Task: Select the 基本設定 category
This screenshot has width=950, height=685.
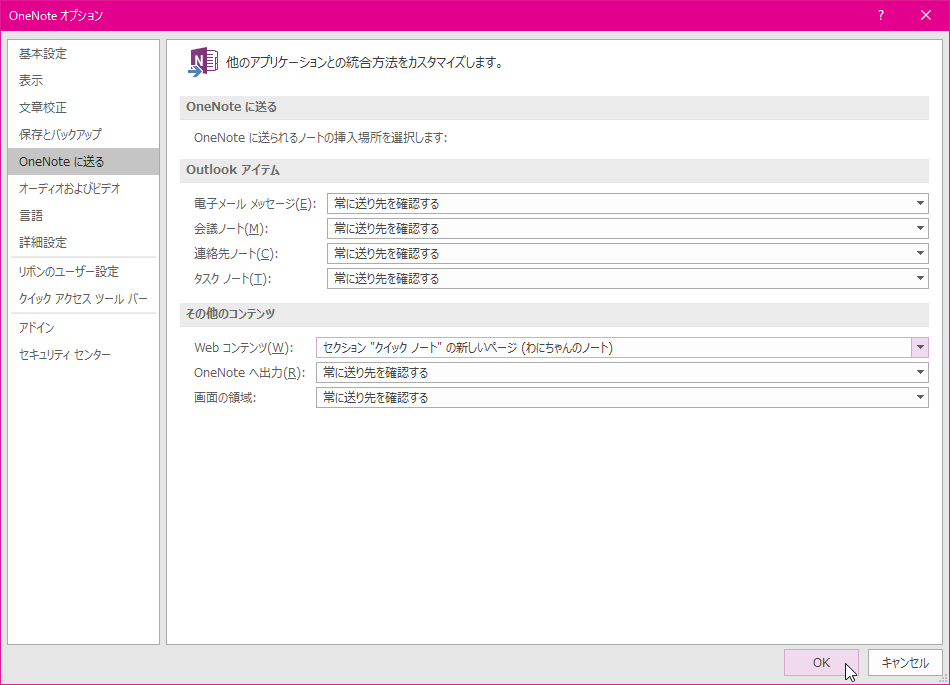Action: tap(84, 54)
